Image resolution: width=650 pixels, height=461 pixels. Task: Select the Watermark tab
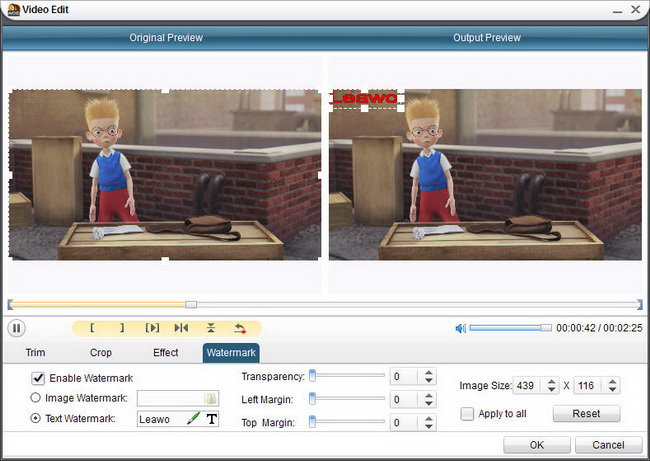pos(231,353)
